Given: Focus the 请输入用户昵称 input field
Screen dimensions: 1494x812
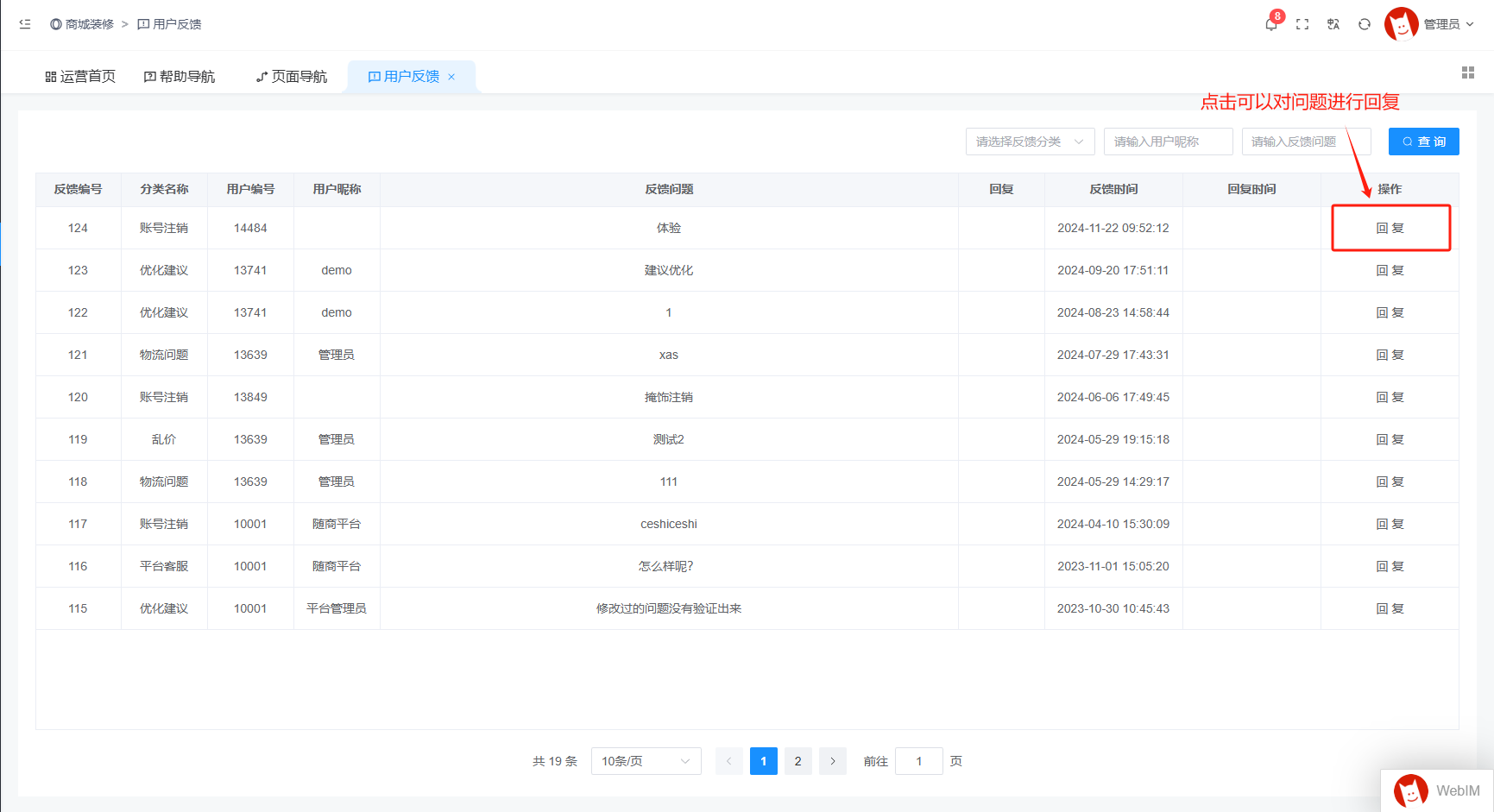Looking at the screenshot, I should click(x=1168, y=142).
